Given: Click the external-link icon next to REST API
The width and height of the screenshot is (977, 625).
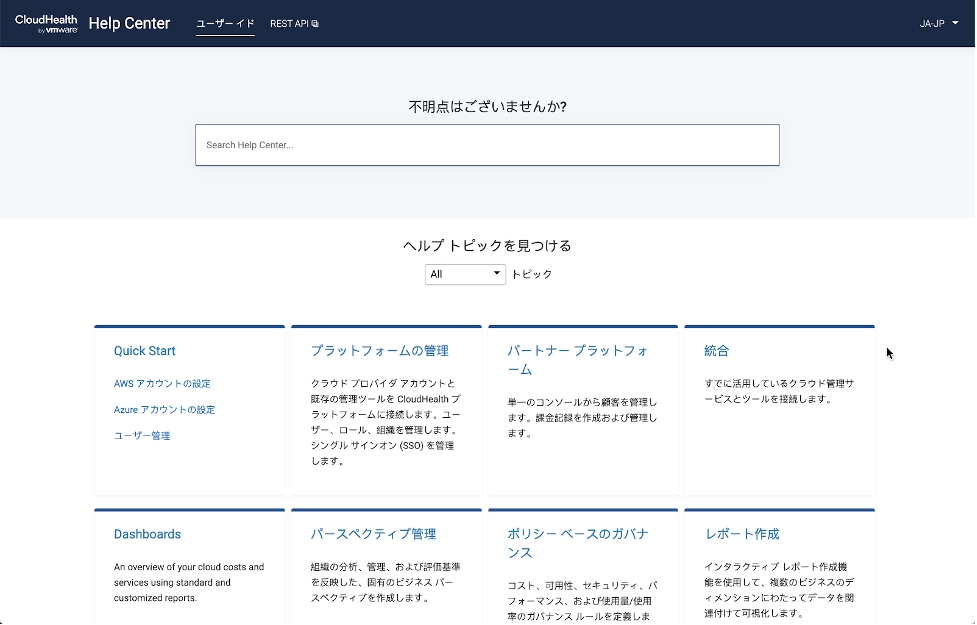Looking at the screenshot, I should [313, 22].
